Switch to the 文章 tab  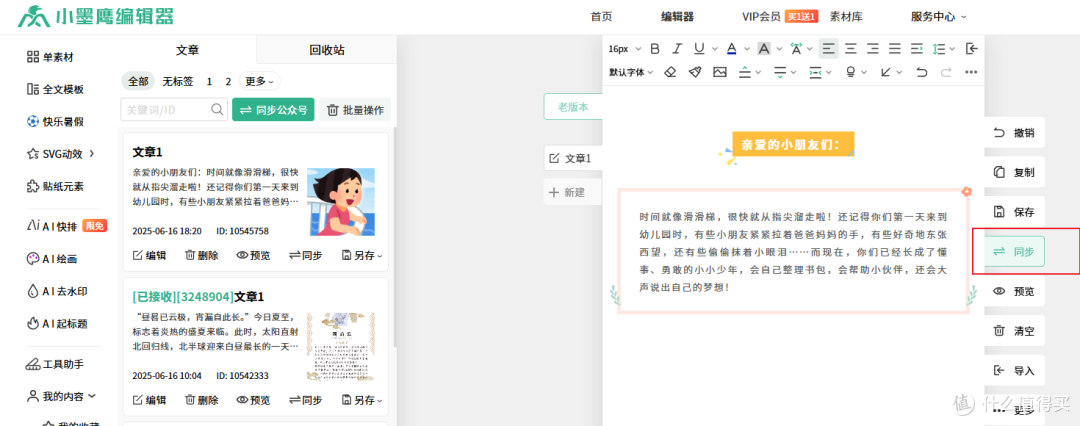[x=187, y=50]
